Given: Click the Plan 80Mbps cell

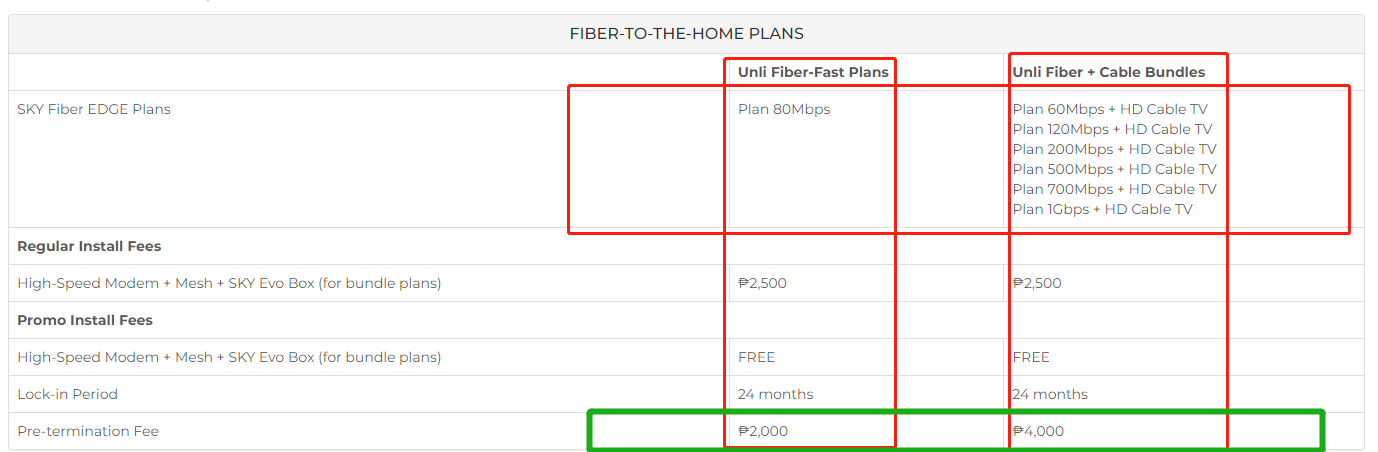Looking at the screenshot, I should tap(784, 109).
